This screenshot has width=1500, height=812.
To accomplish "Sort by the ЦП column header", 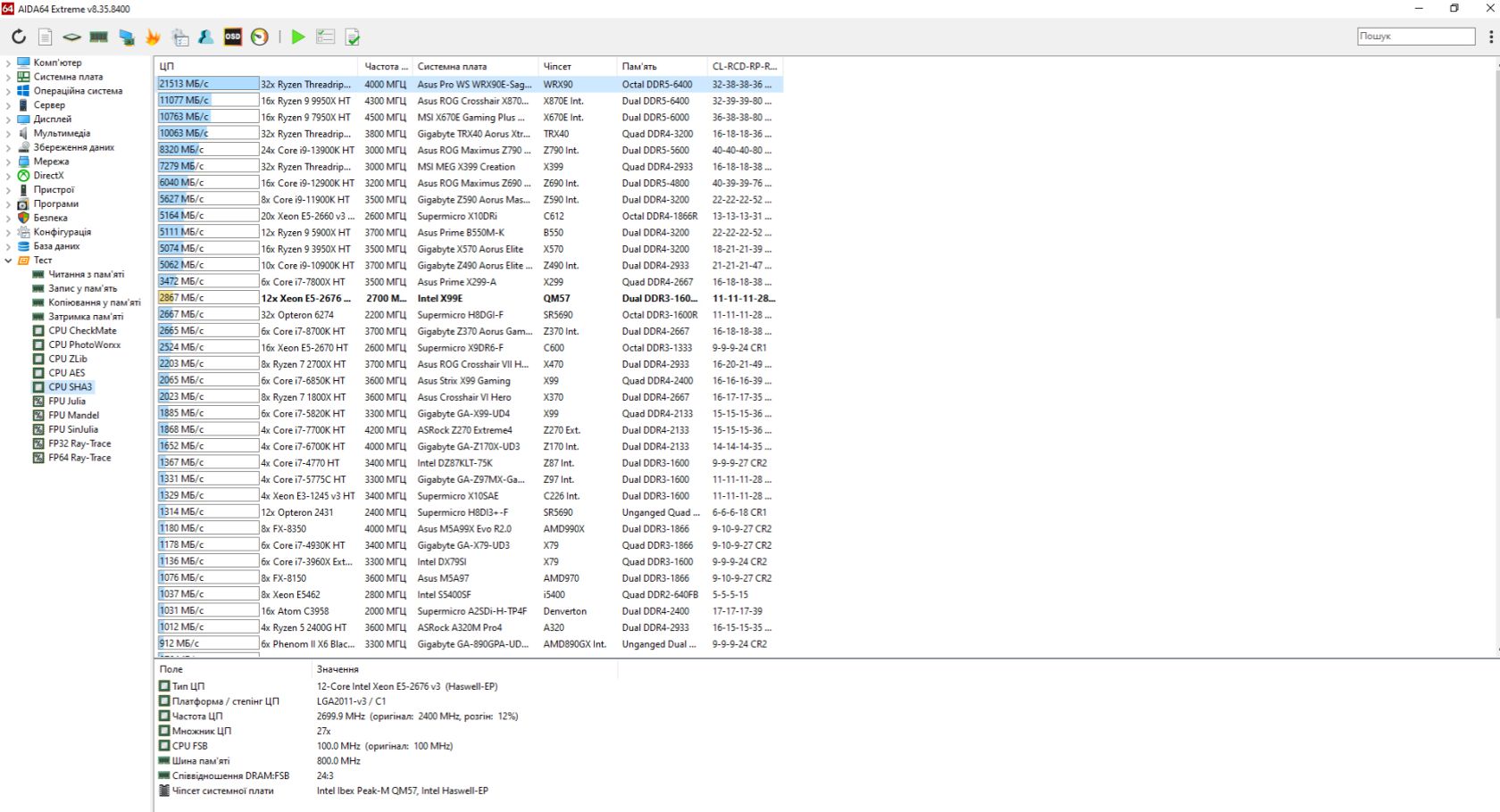I will point(258,66).
